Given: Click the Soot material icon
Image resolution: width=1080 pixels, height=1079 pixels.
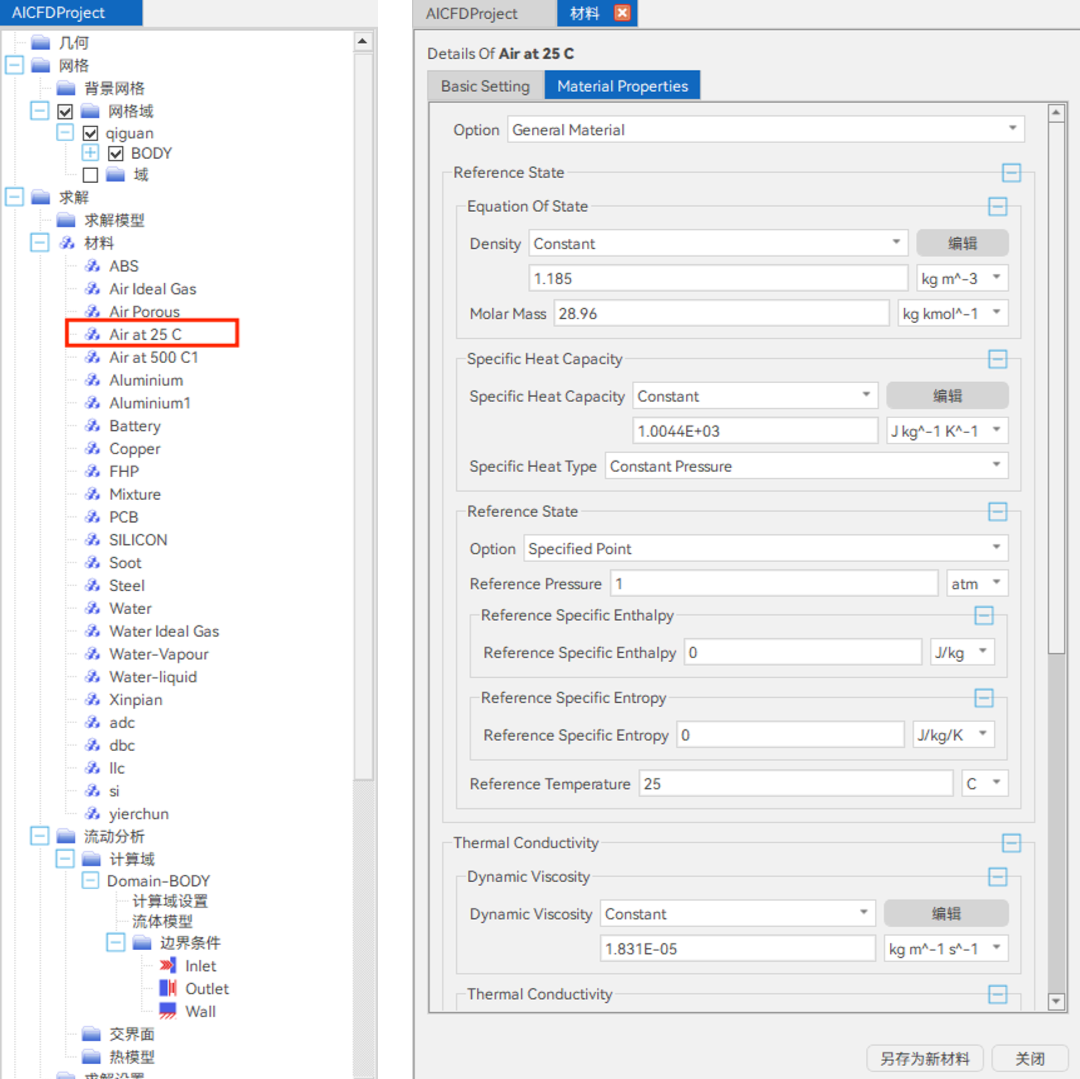Looking at the screenshot, I should pos(92,563).
